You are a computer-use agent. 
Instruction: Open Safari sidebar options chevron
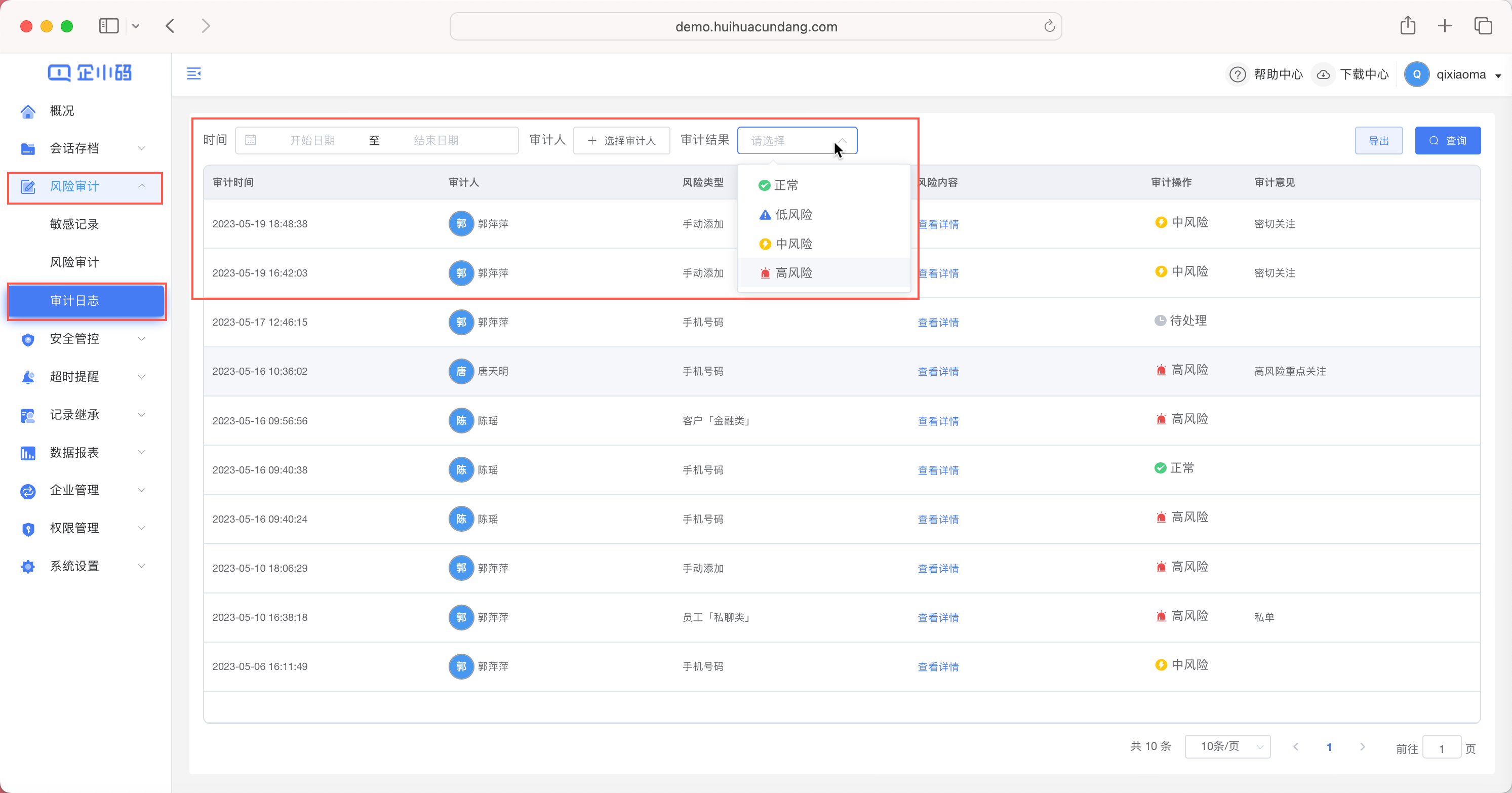136,26
